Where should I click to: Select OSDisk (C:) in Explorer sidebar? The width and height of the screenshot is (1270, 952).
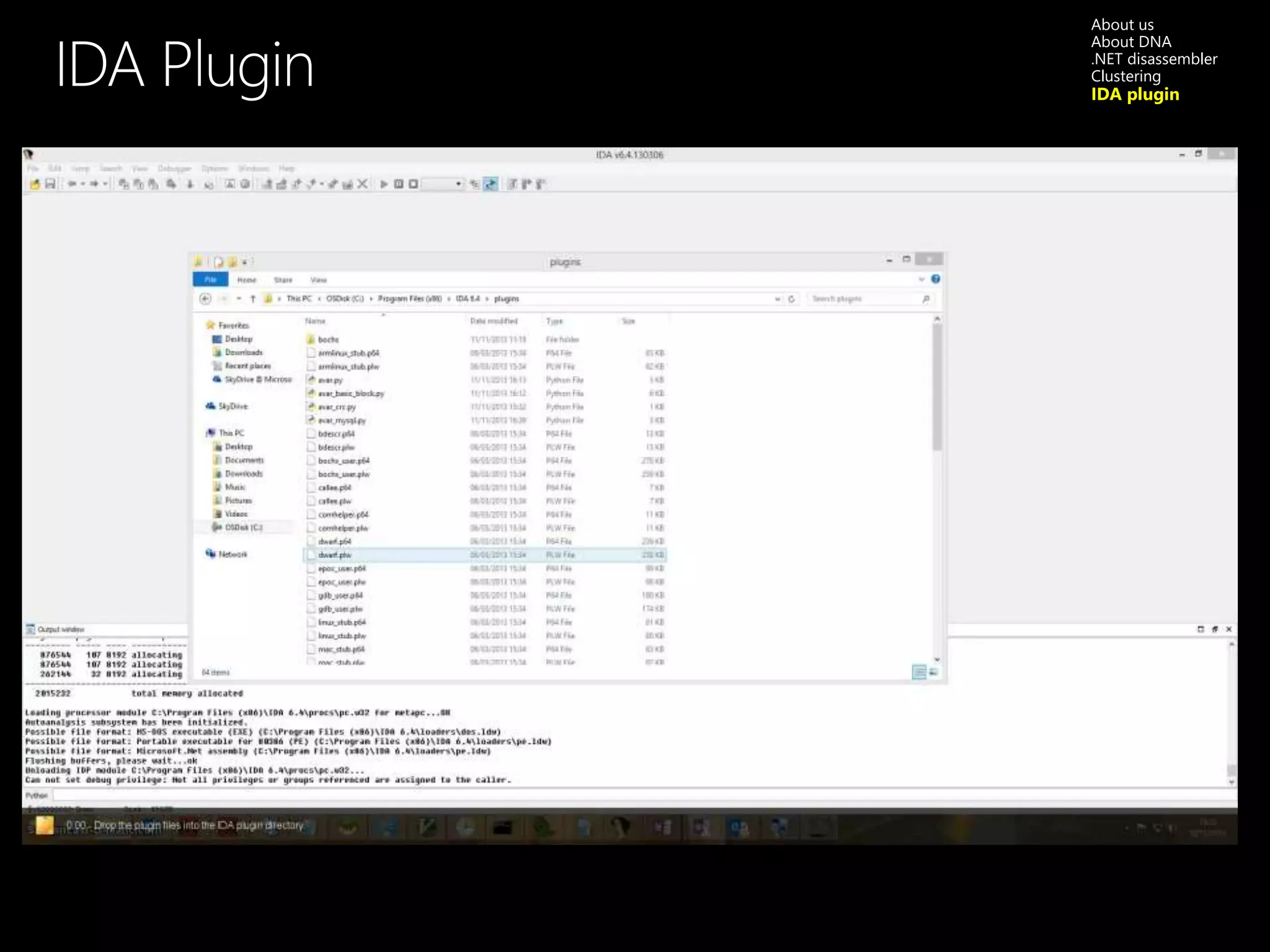point(238,527)
